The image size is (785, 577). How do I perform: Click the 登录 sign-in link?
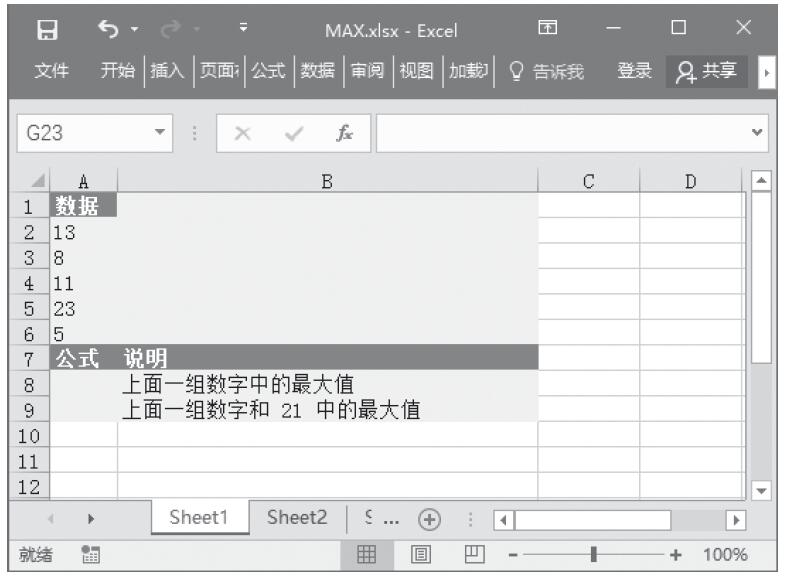click(634, 71)
